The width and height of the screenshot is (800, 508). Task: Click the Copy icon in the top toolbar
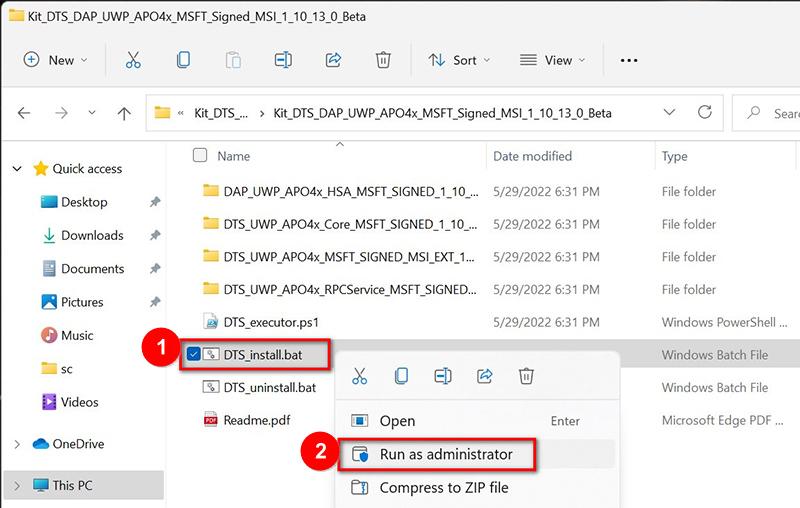tap(183, 60)
